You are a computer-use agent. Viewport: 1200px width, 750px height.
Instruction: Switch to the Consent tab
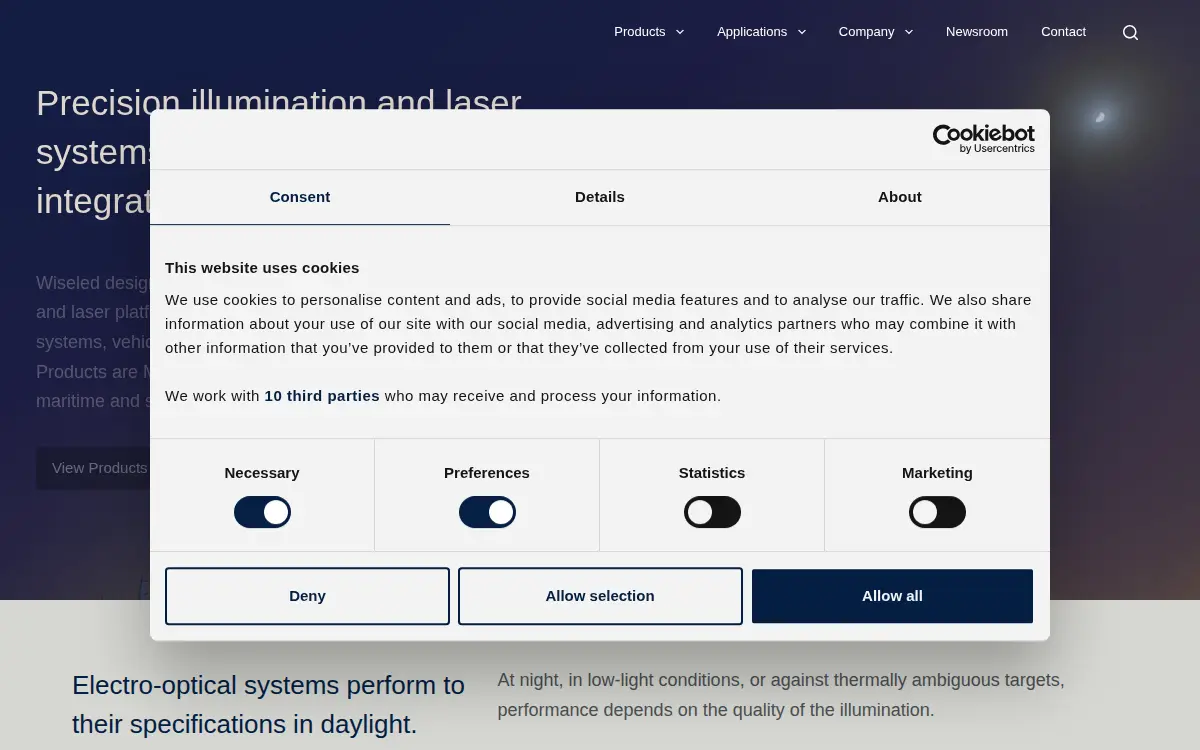300,197
